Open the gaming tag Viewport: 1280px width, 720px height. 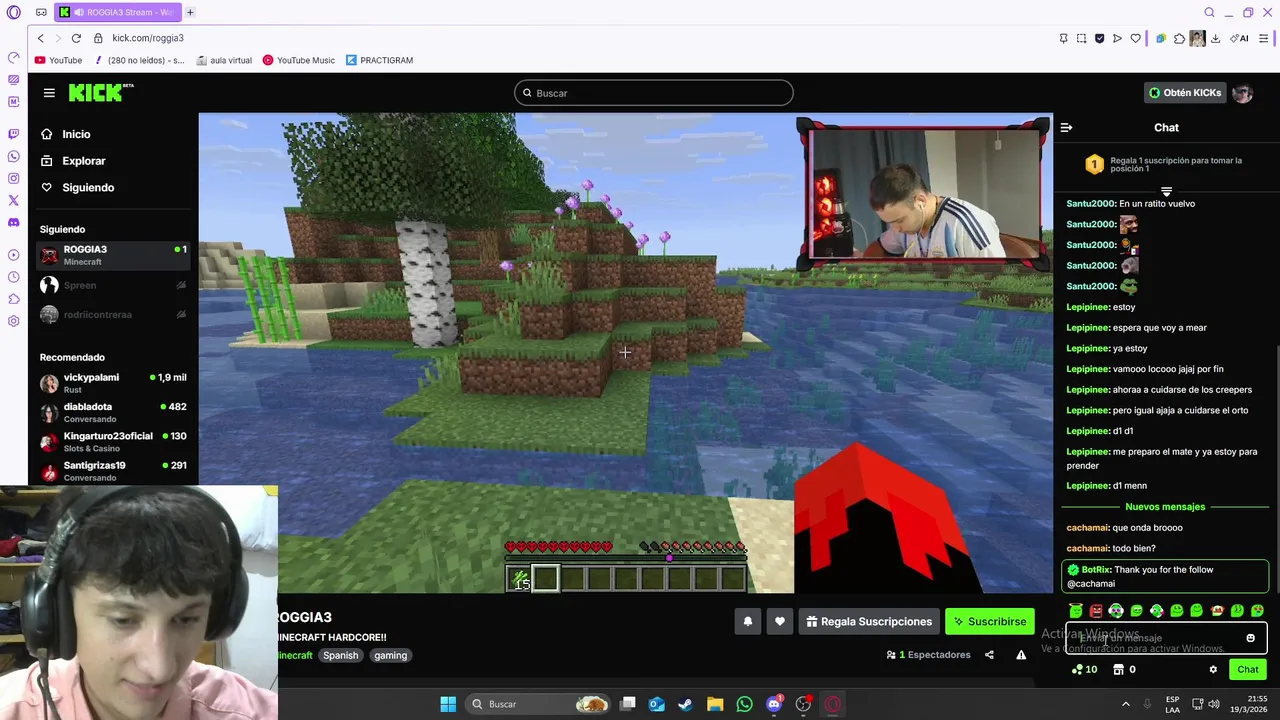[x=390, y=656]
